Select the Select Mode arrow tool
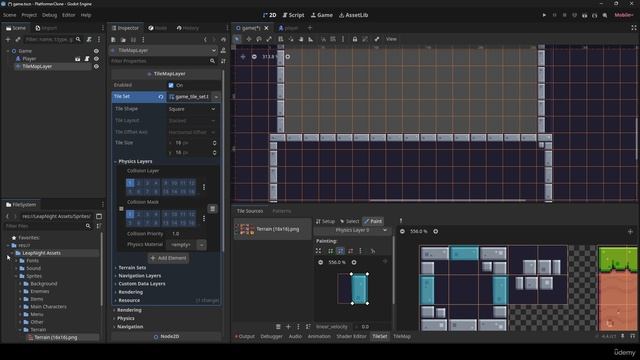Screen dimensions: 640x360 pos(237,39)
